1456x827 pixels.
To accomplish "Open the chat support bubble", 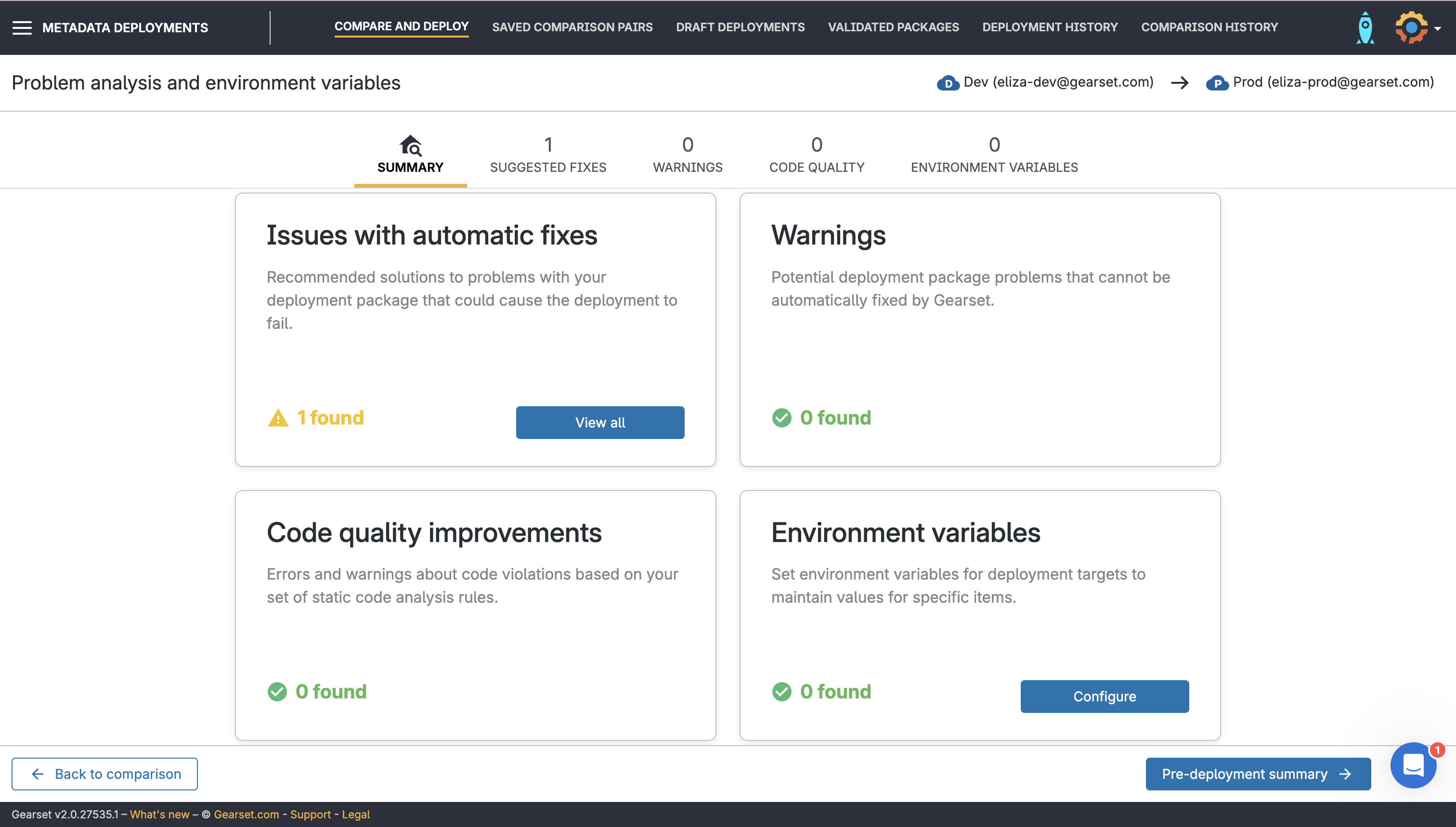I will (1413, 765).
